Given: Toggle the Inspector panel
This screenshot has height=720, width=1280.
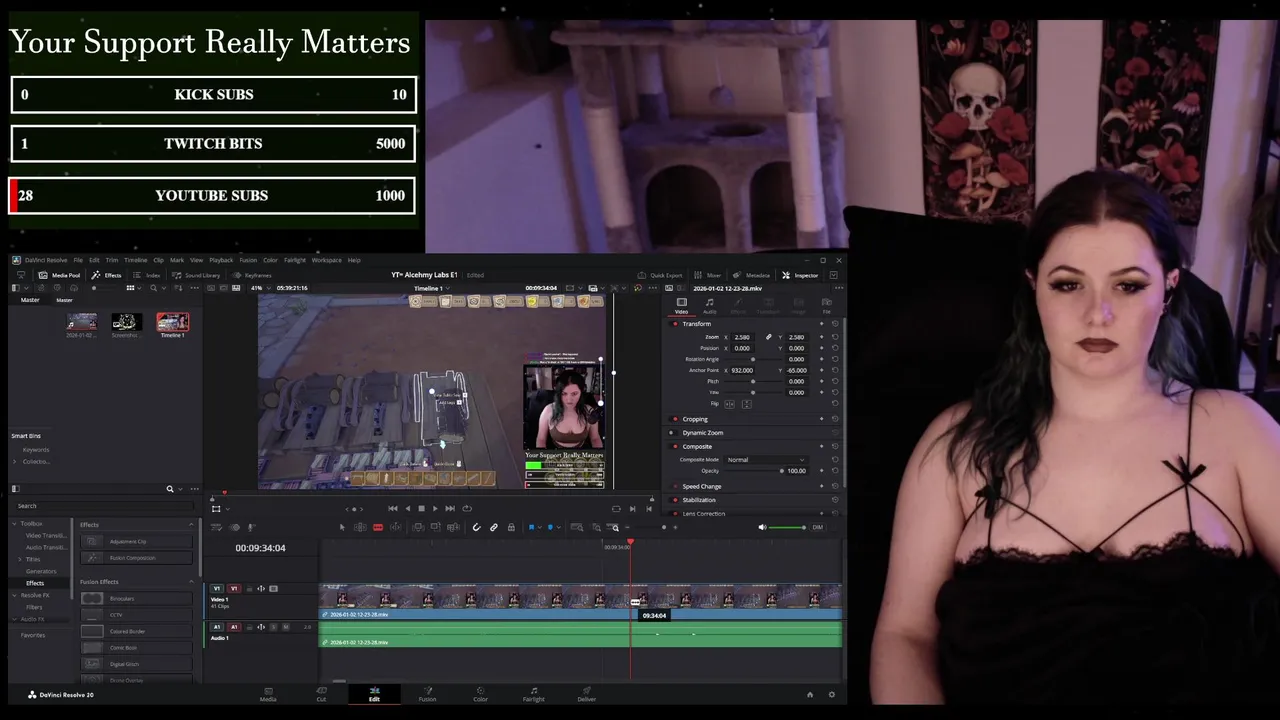Looking at the screenshot, I should click(800, 275).
